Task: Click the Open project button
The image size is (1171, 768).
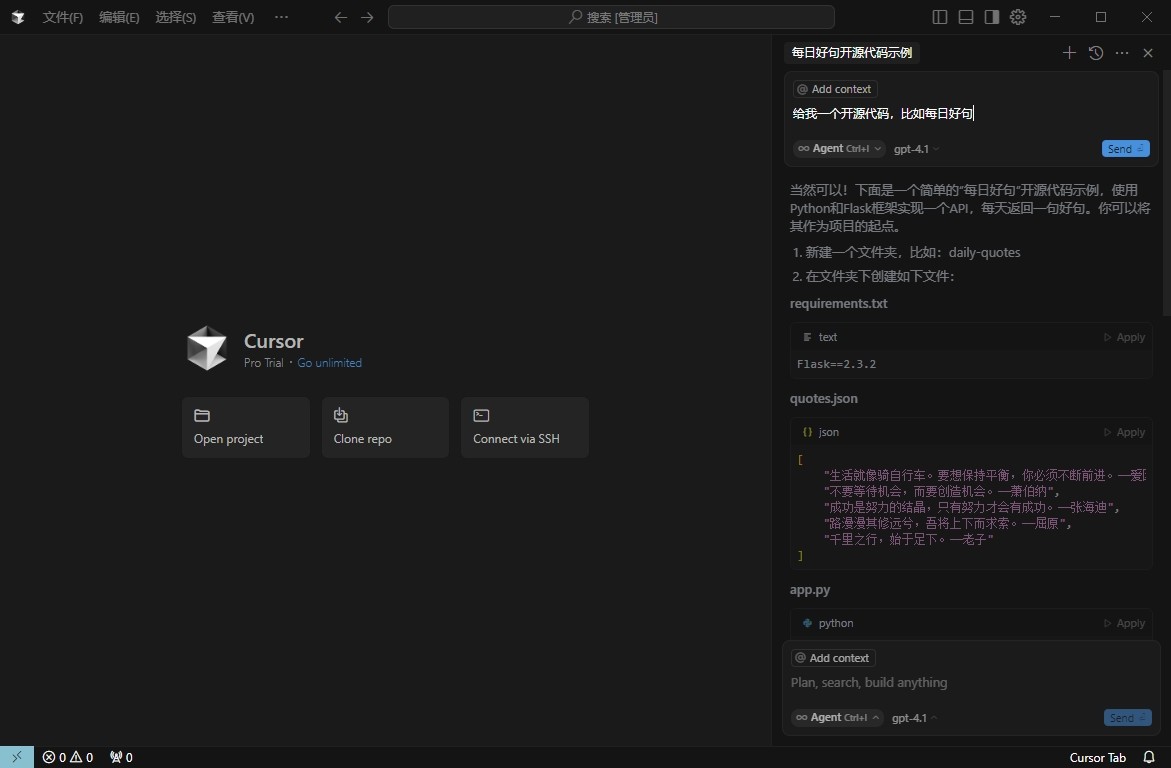Action: coord(246,427)
